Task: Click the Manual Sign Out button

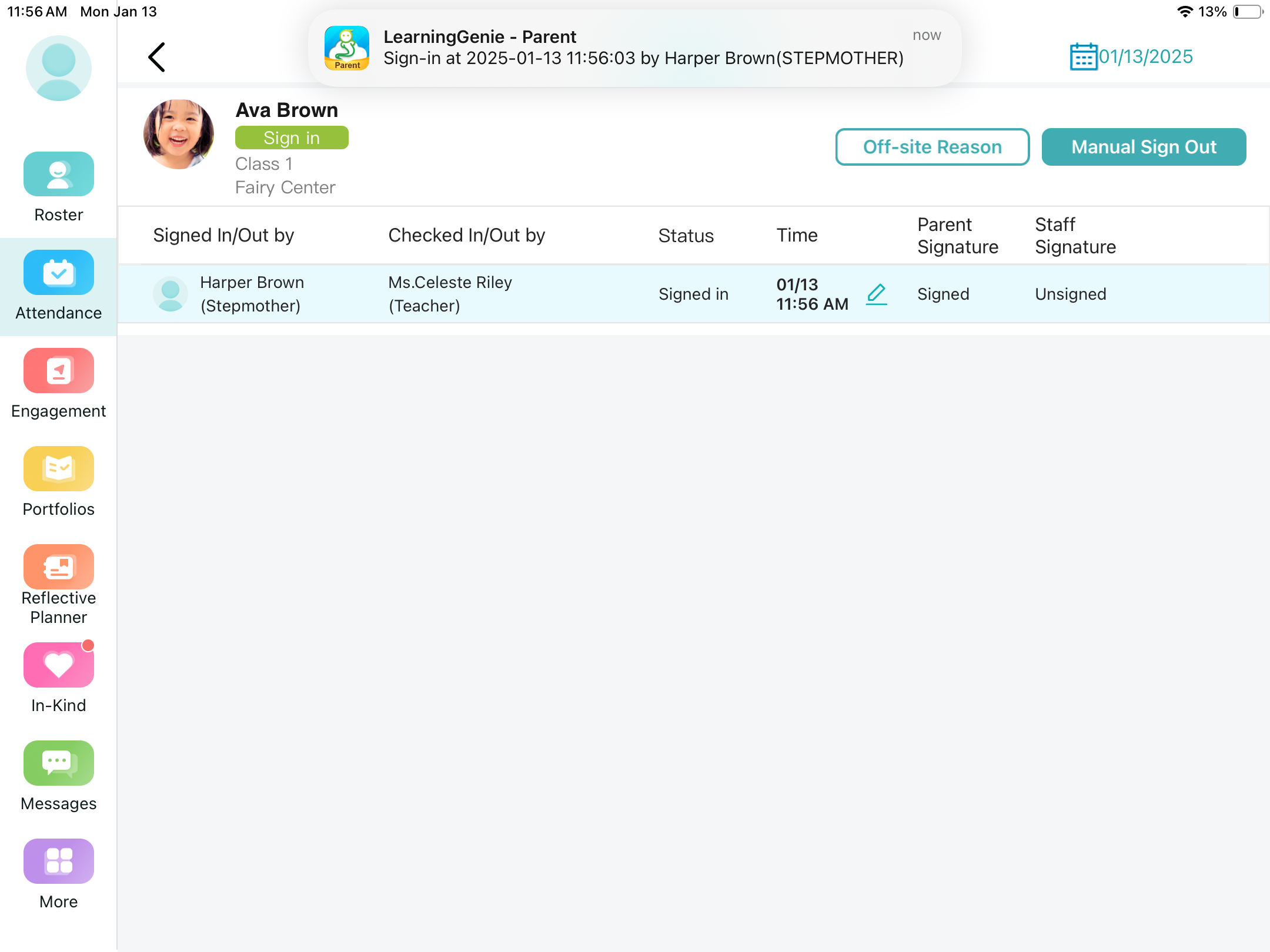Action: pyautogui.click(x=1144, y=147)
